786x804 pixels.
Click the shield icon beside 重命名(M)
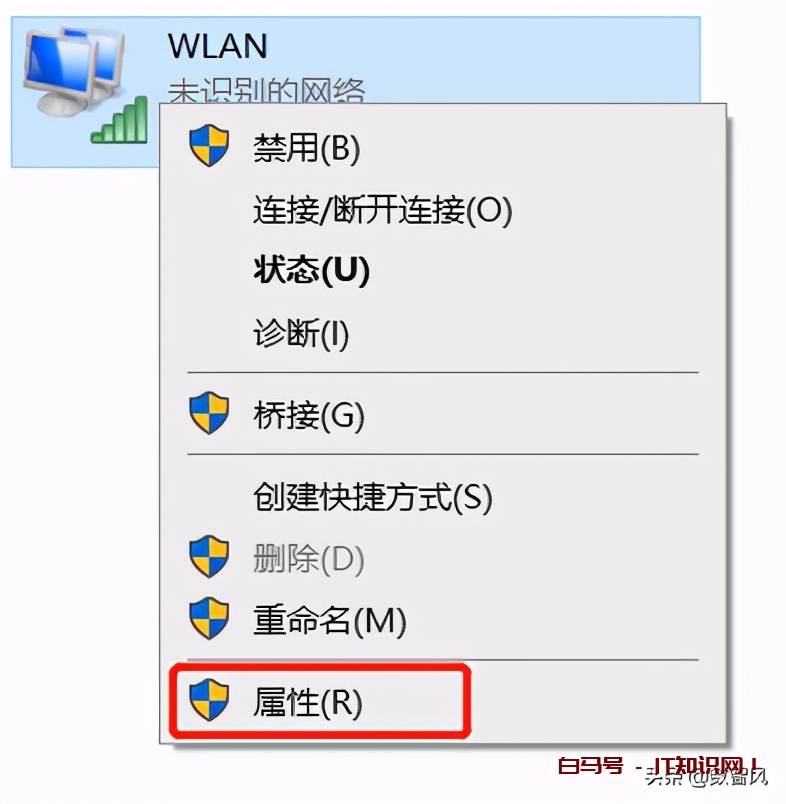click(209, 618)
